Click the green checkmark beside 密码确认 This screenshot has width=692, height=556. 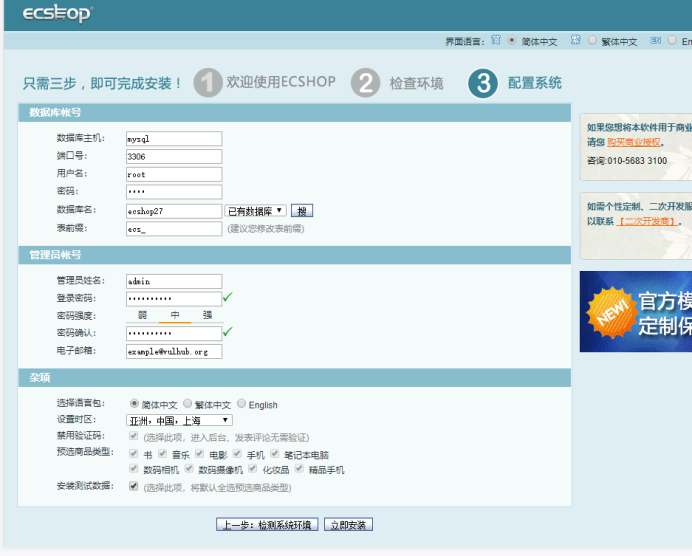coord(228,331)
